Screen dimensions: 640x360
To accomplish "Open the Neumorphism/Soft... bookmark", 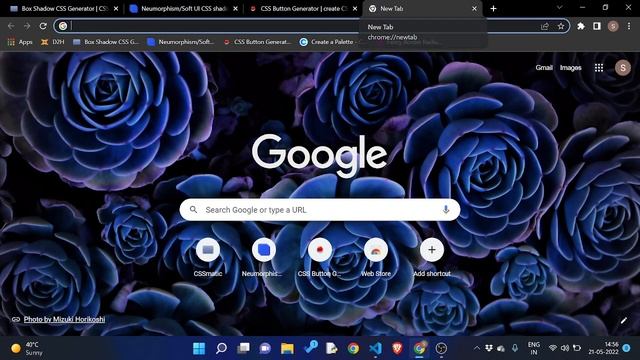I will (x=181, y=42).
